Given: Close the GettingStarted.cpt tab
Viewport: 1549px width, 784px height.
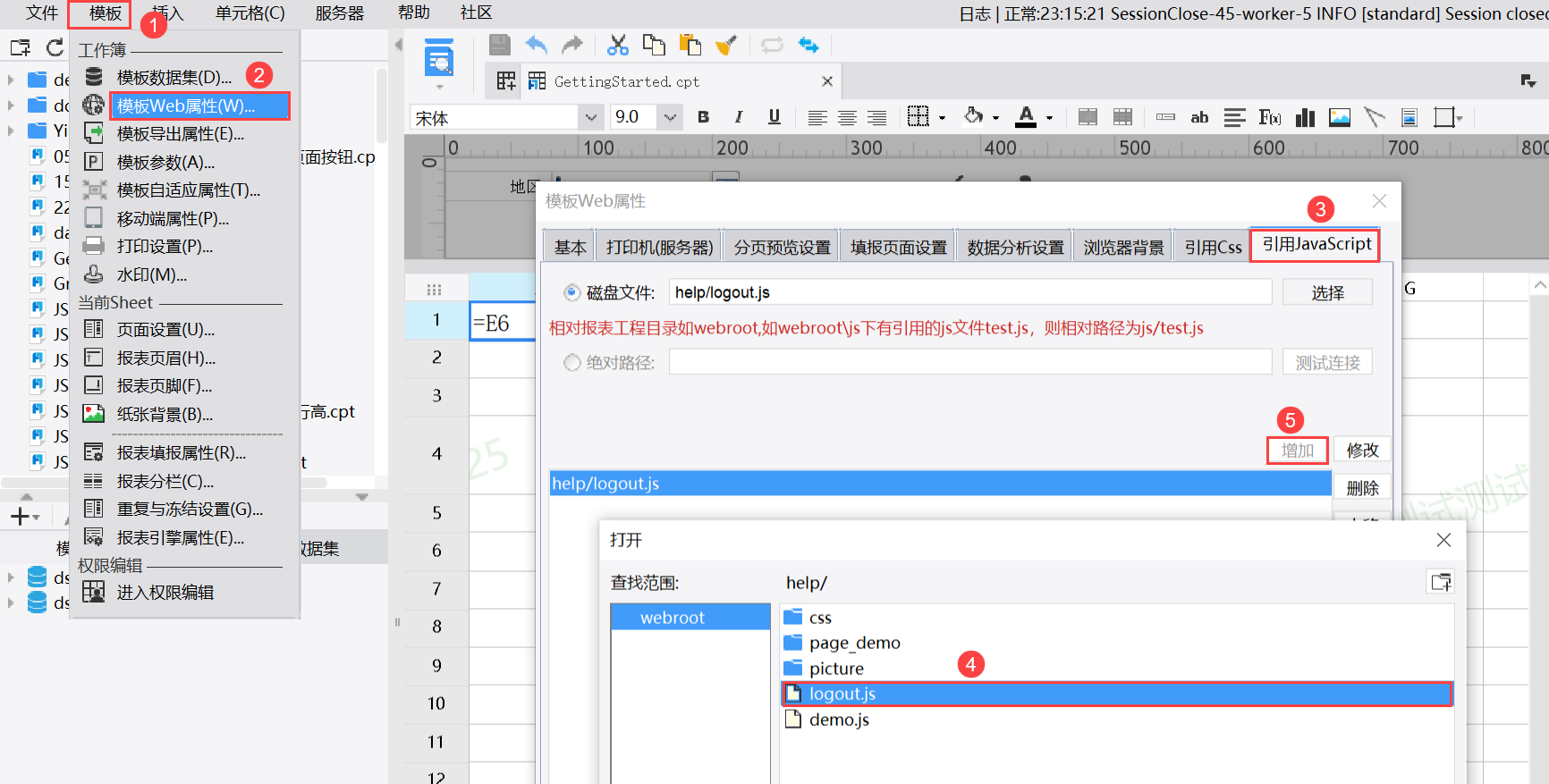Looking at the screenshot, I should [x=827, y=81].
